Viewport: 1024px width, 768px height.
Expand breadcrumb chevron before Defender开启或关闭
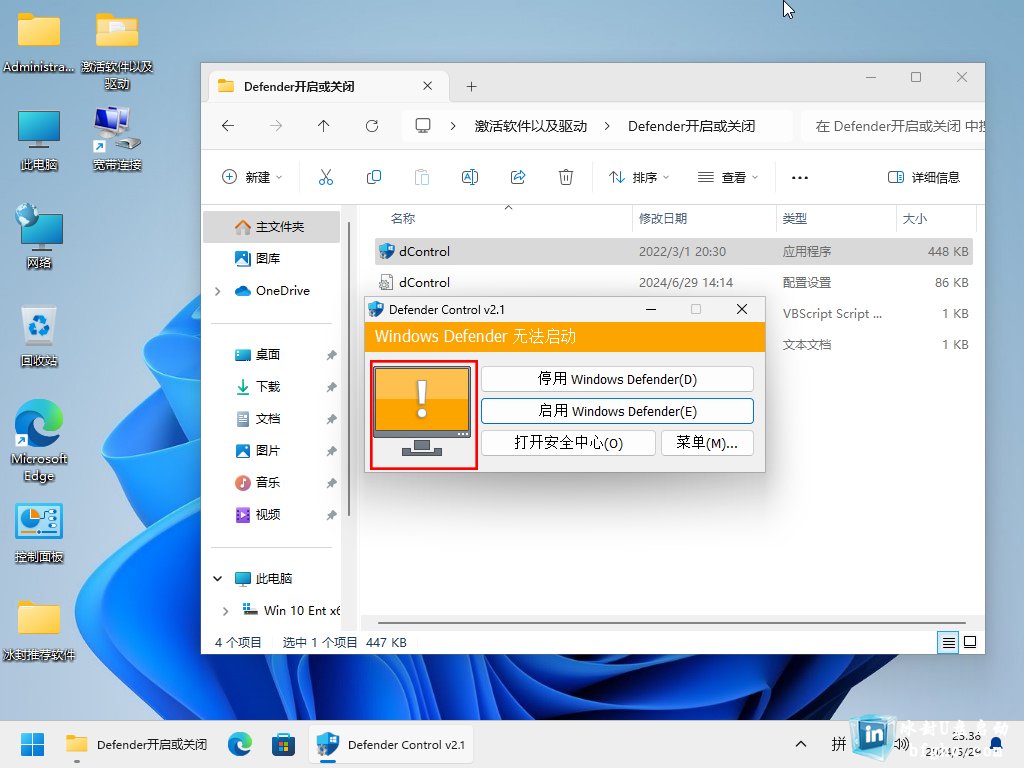pos(607,126)
